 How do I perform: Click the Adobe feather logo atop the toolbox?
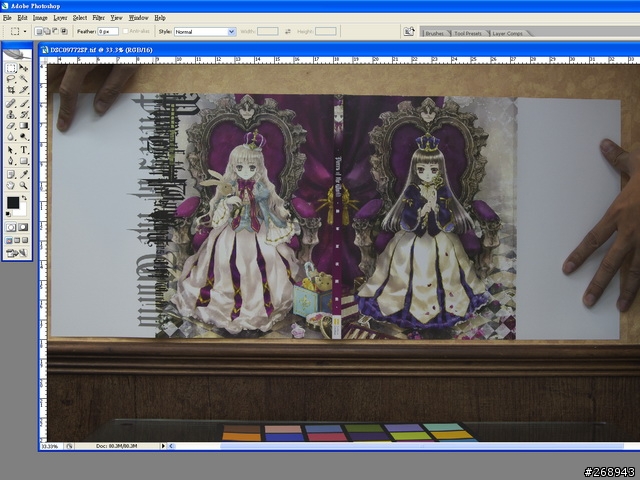tap(17, 54)
